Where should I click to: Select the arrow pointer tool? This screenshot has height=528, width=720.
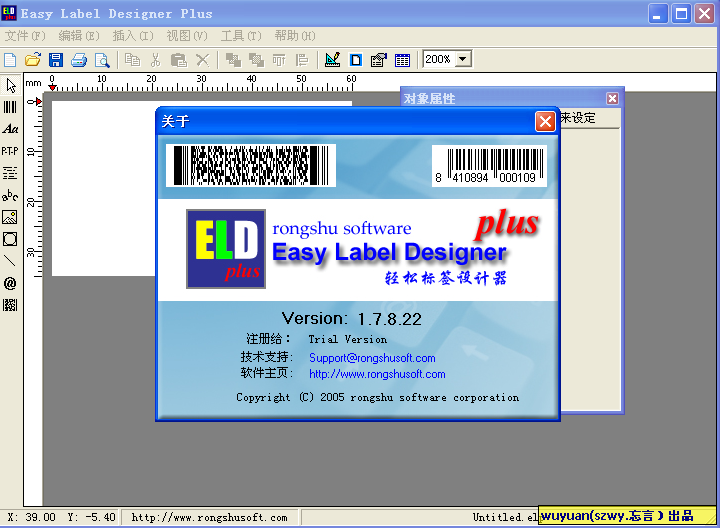11,85
